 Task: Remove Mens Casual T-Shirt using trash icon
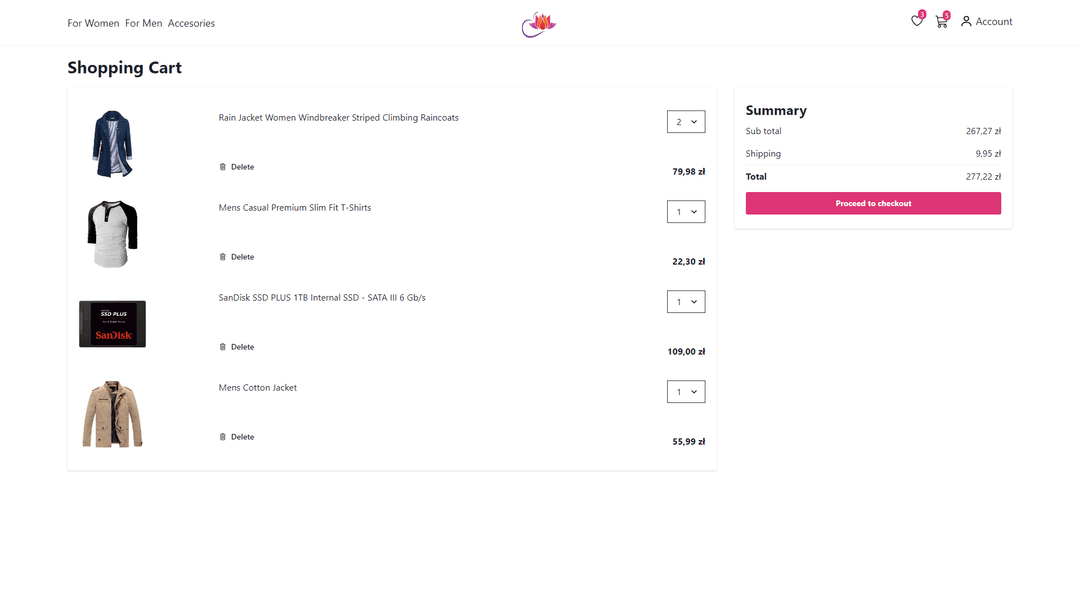point(223,257)
